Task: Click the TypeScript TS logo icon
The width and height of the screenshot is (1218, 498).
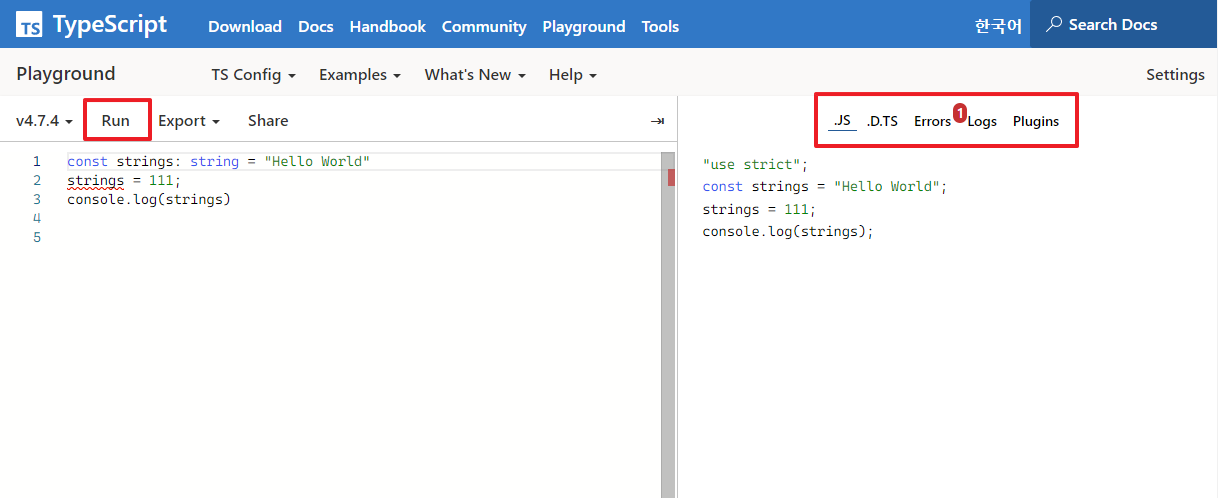Action: coord(30,25)
